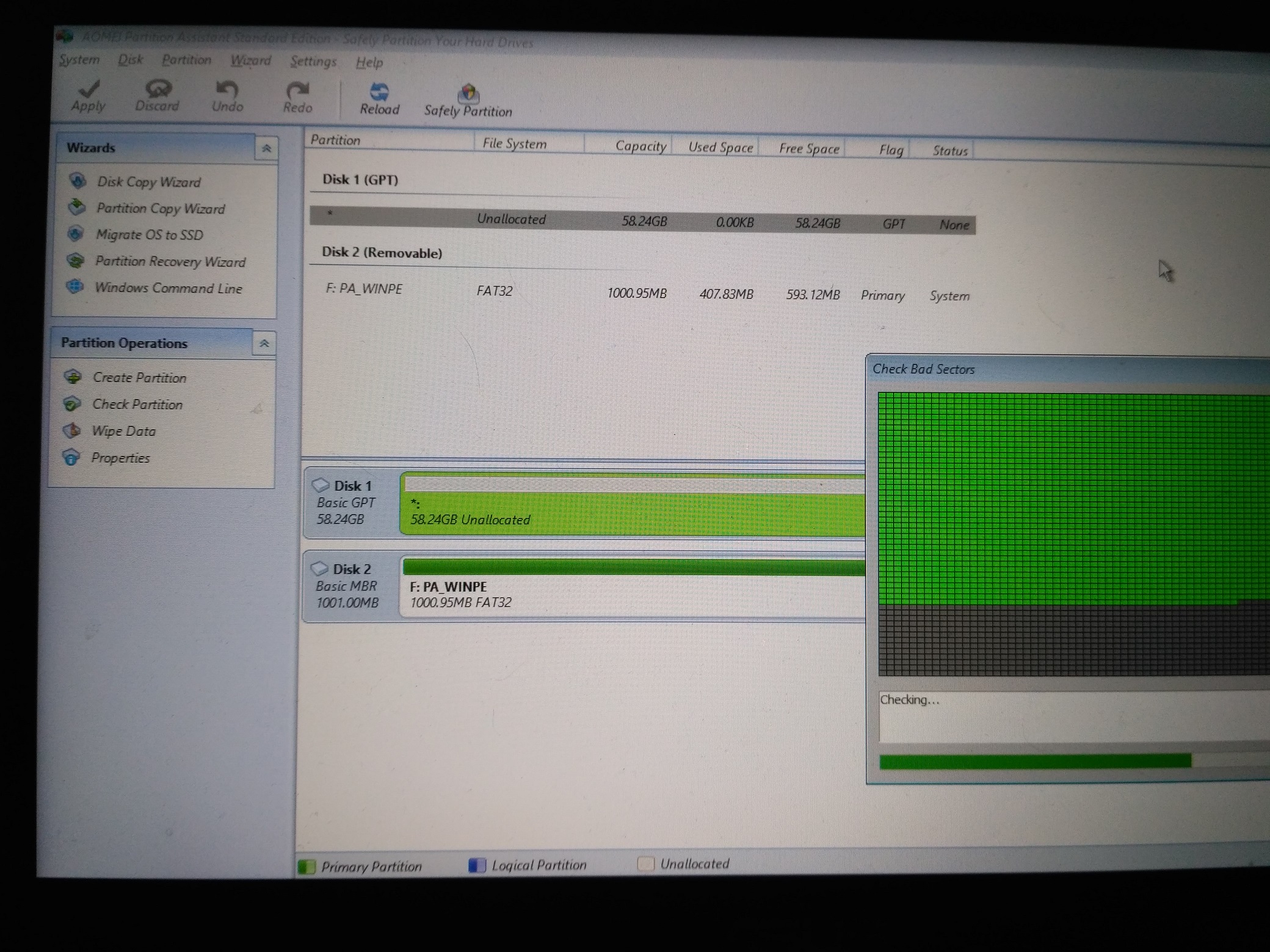Screen dimensions: 1270x952
Task: Click the Apply checkmark toolbar icon
Action: pos(89,89)
